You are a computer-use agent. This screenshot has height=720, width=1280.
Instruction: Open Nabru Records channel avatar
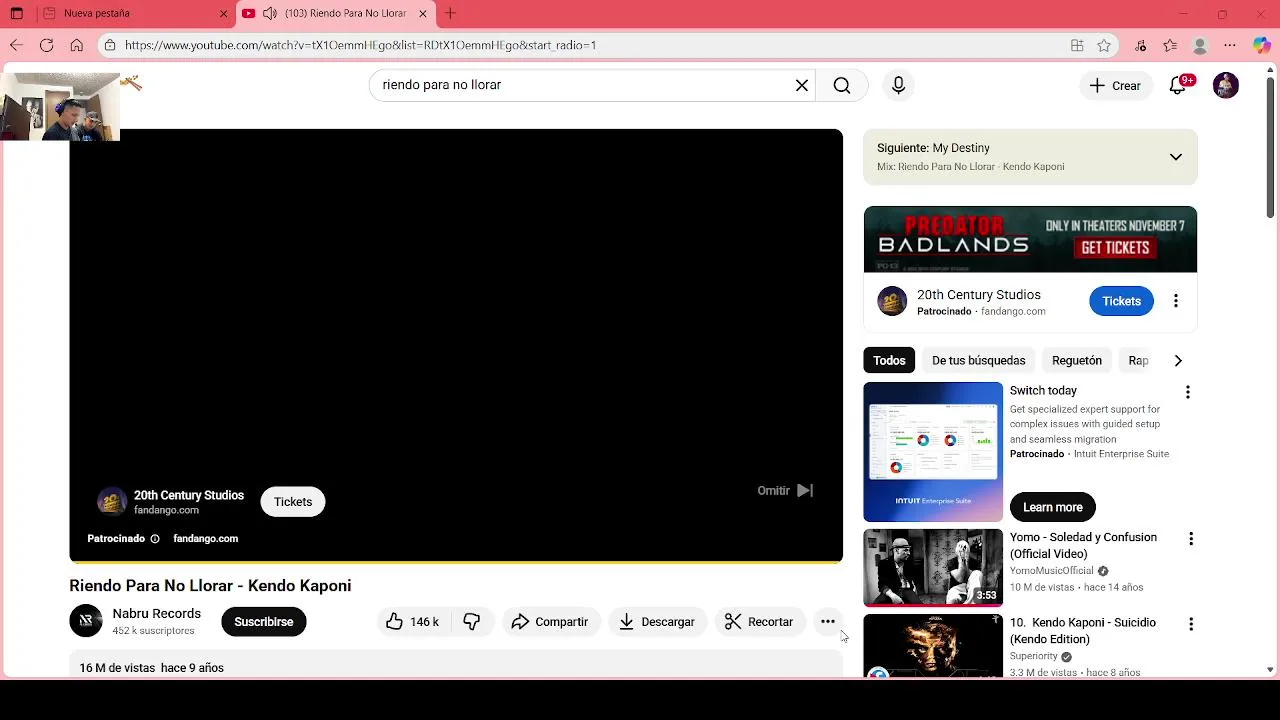[86, 621]
